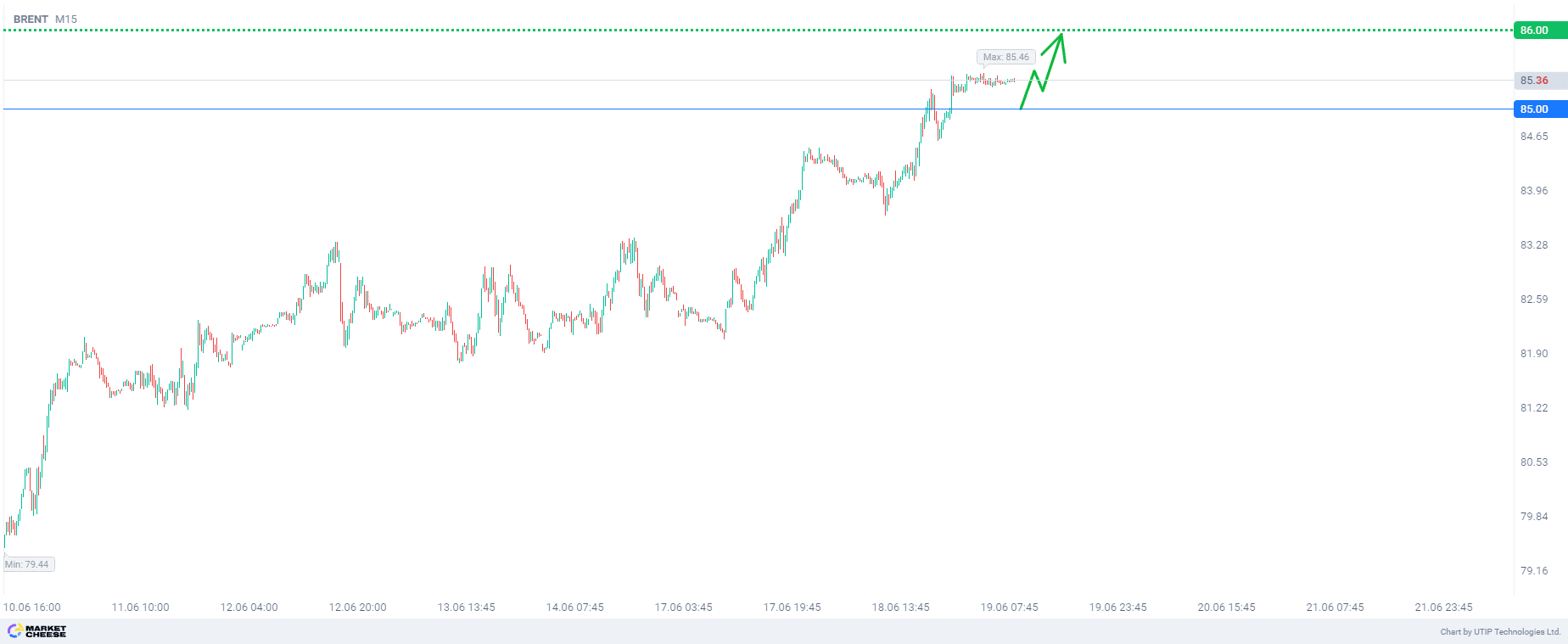Click time label 19.06 07:45
Image resolution: width=1568 pixels, height=644 pixels.
point(1010,608)
